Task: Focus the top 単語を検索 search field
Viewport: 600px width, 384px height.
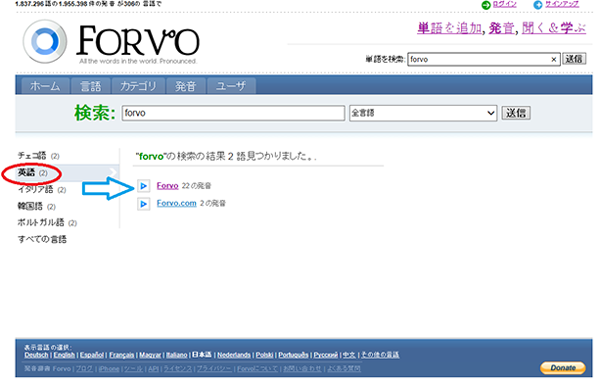Action: [x=484, y=59]
